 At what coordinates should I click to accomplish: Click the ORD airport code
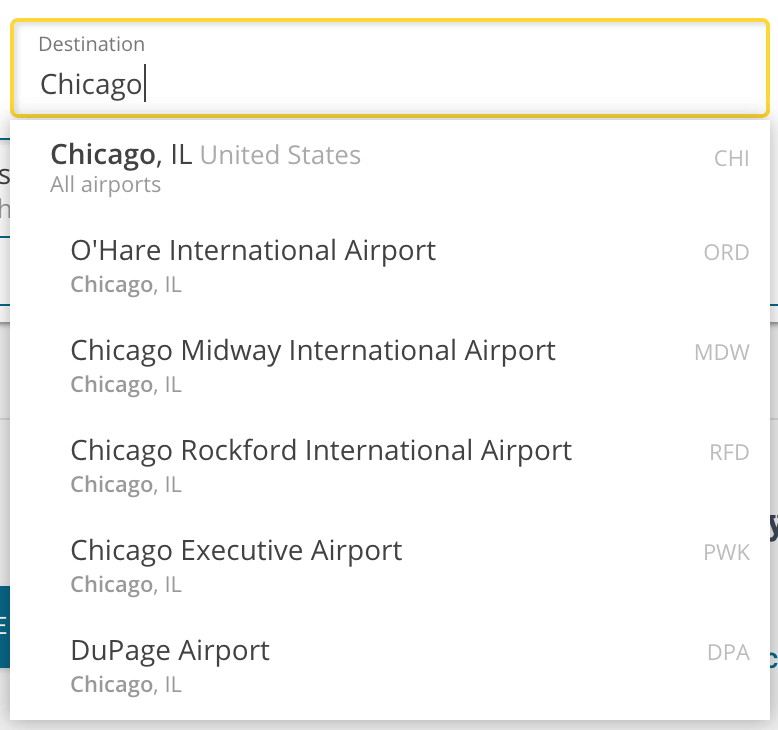(x=726, y=253)
